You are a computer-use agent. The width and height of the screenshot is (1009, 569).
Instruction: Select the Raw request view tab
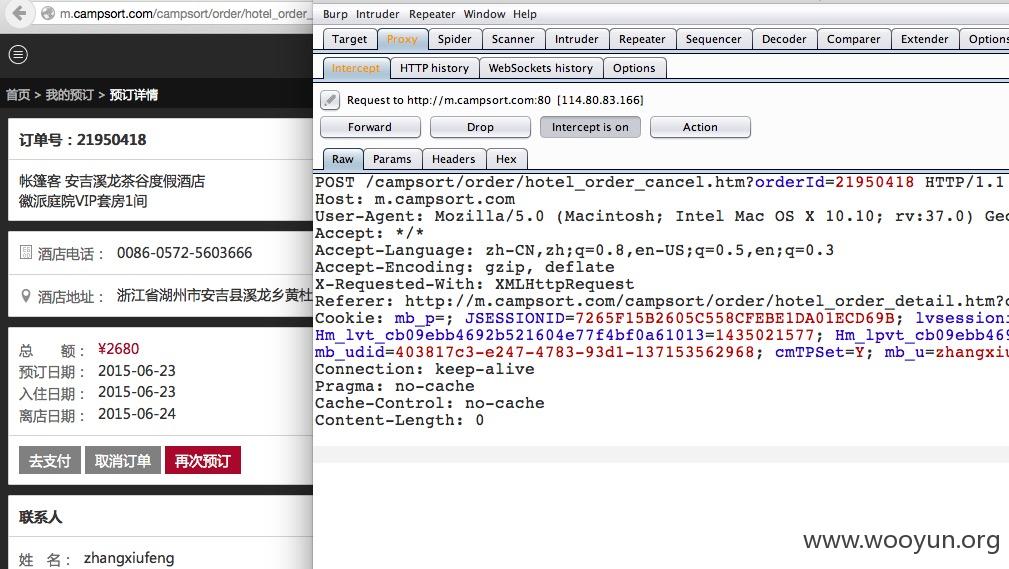343,159
